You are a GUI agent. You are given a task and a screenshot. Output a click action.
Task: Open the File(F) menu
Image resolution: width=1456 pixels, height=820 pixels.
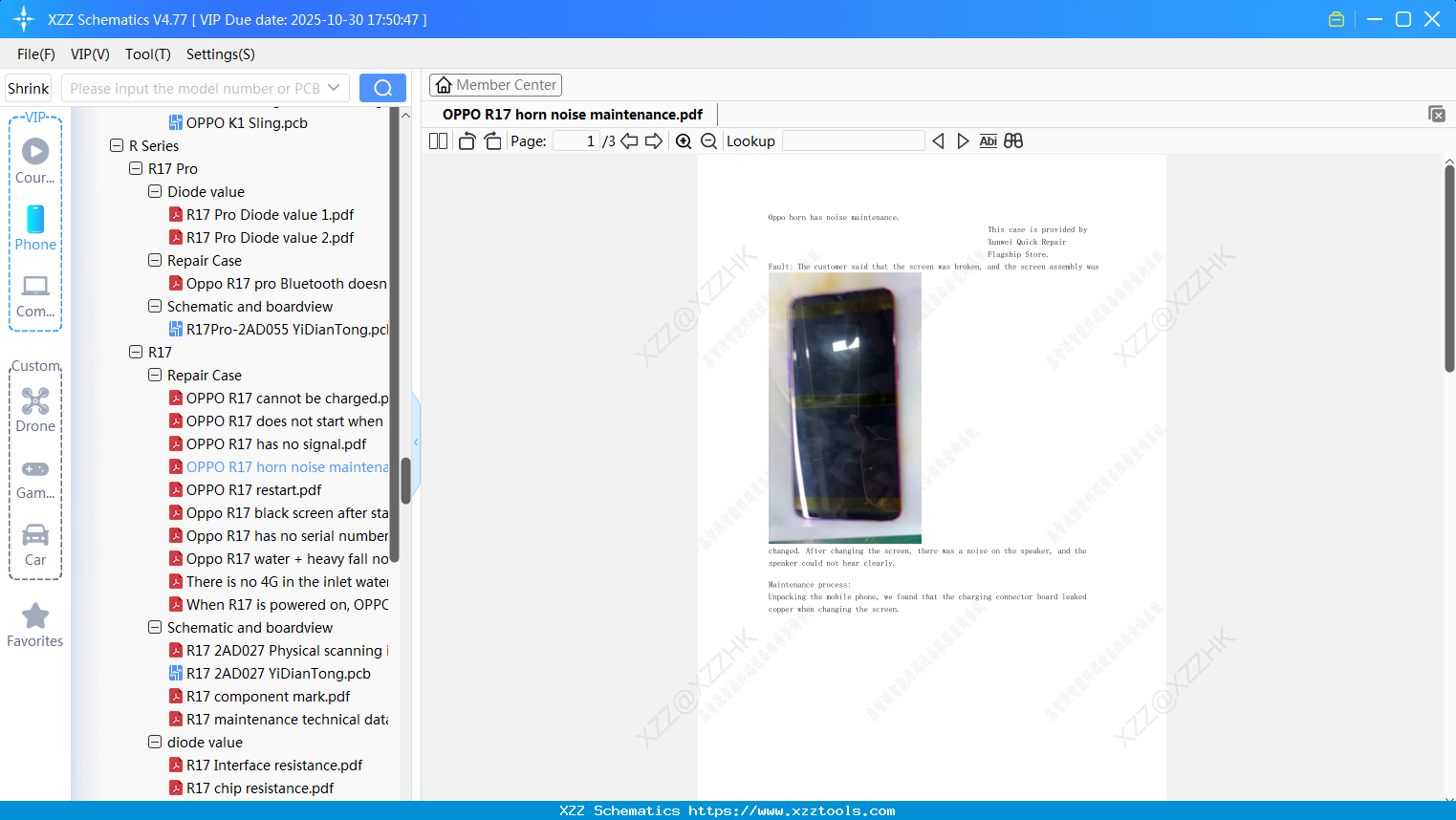(36, 54)
